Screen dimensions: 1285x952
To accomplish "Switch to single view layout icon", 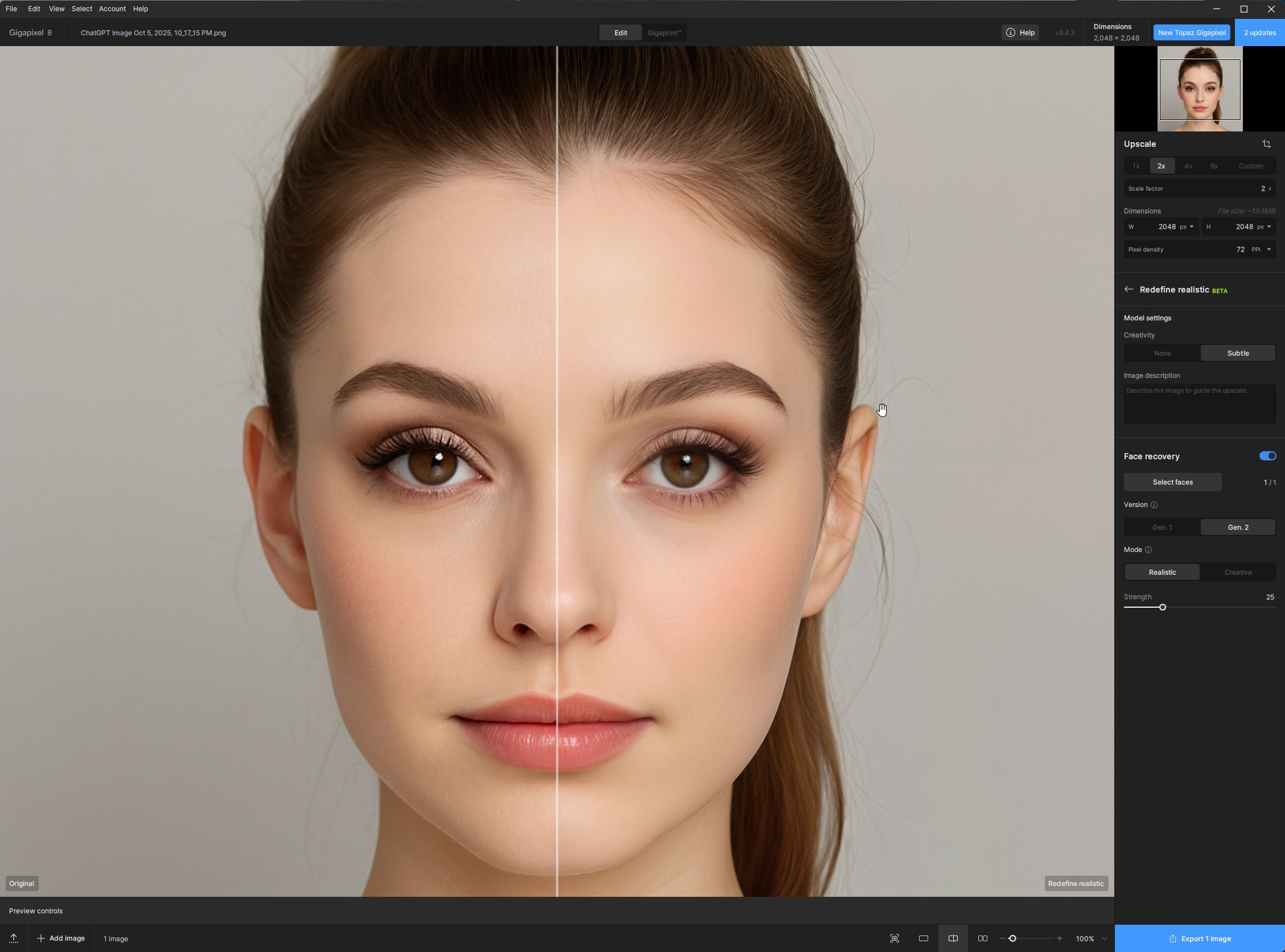I will point(923,938).
